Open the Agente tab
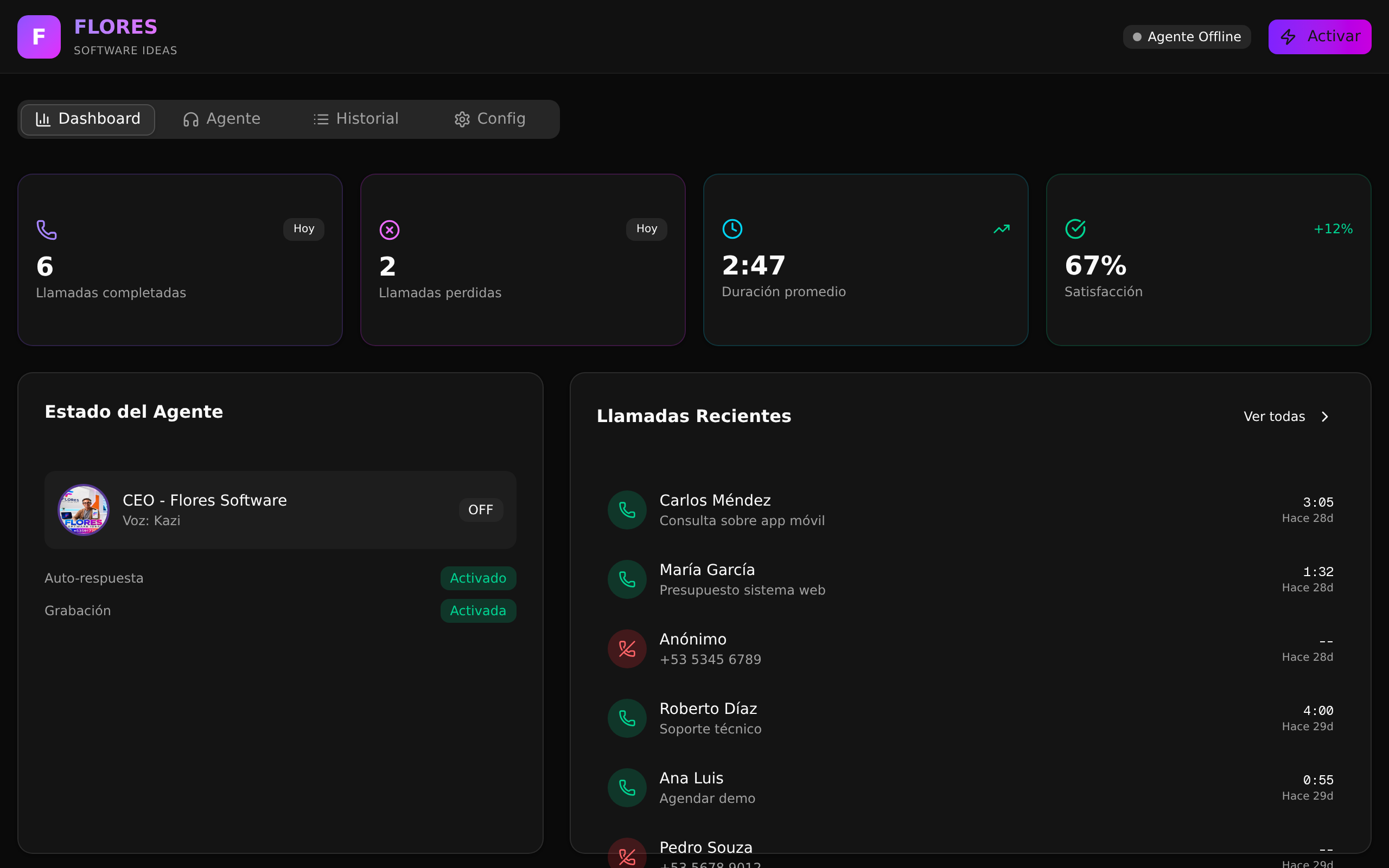1389x868 pixels. pyautogui.click(x=221, y=119)
